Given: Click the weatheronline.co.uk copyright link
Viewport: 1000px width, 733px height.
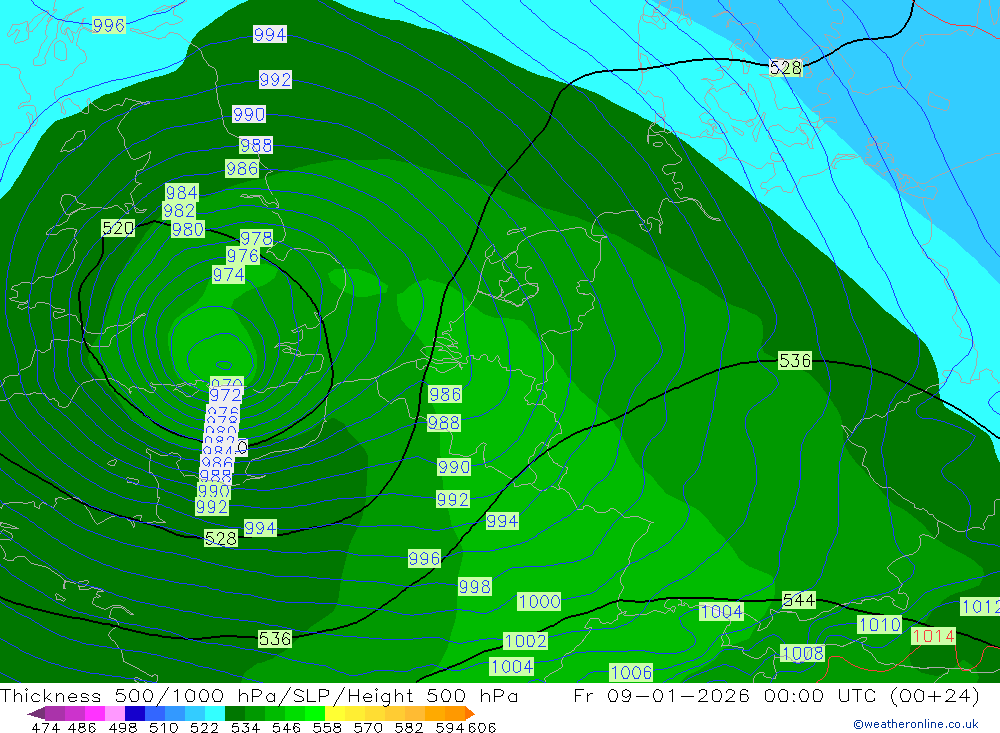Looking at the screenshot, I should [915, 724].
